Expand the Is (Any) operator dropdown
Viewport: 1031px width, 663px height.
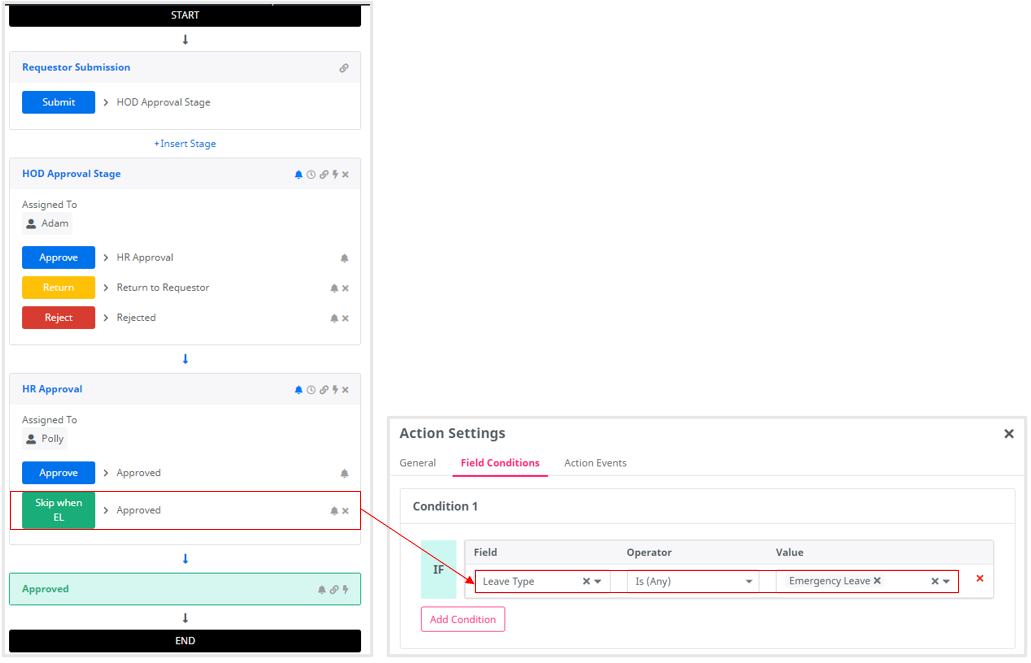pyautogui.click(x=748, y=581)
